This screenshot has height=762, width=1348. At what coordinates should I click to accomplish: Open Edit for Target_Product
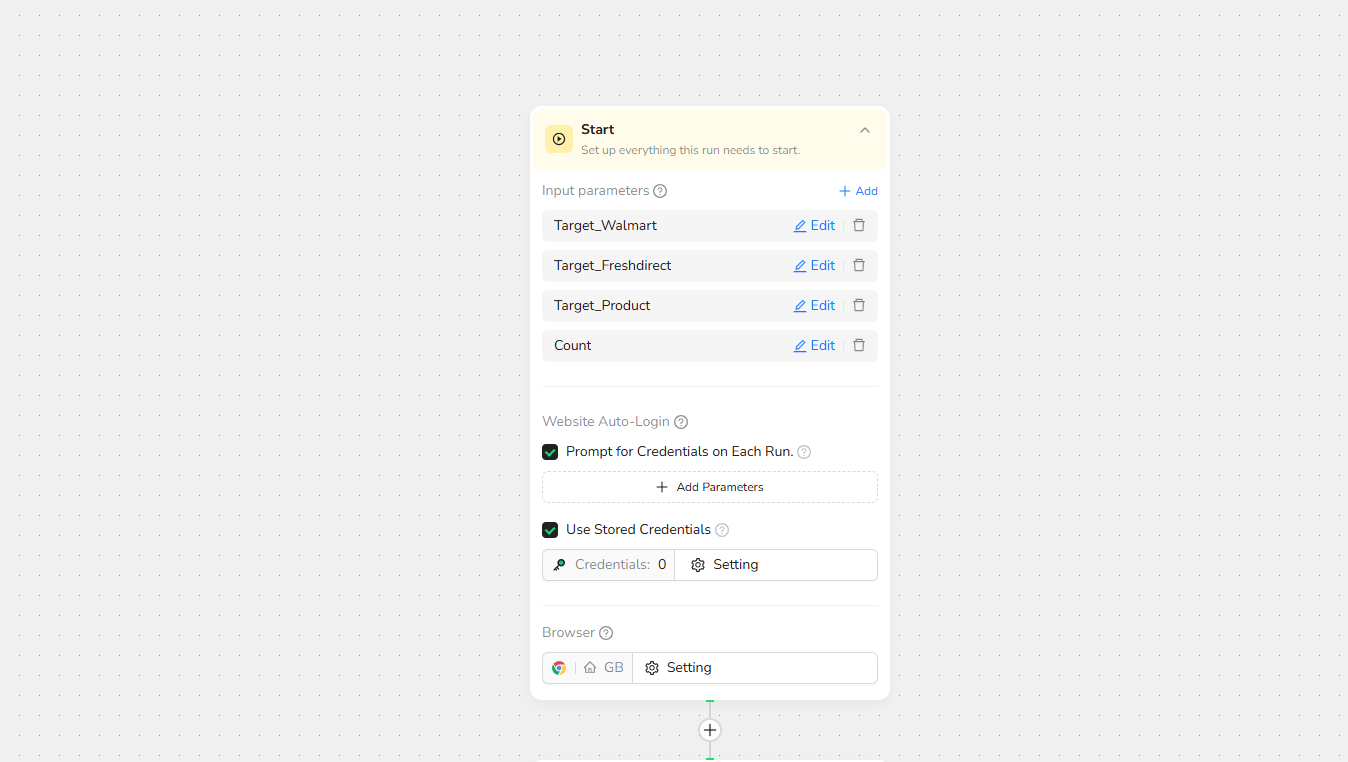click(814, 306)
